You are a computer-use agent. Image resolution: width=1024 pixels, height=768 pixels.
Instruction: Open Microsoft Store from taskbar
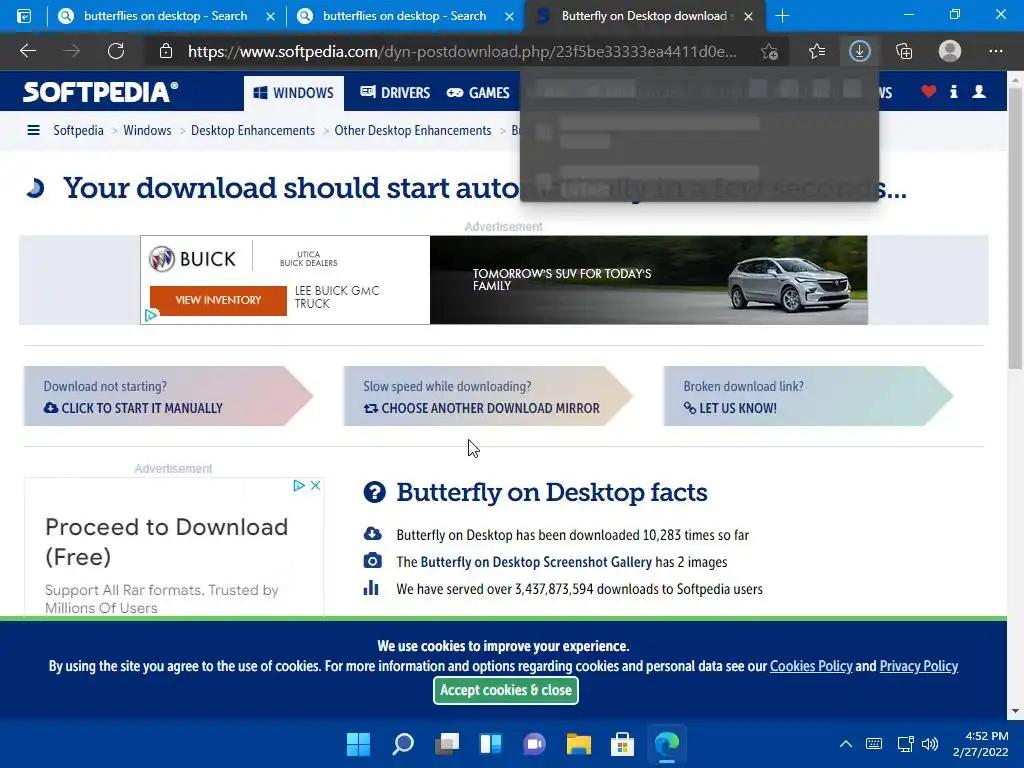622,744
